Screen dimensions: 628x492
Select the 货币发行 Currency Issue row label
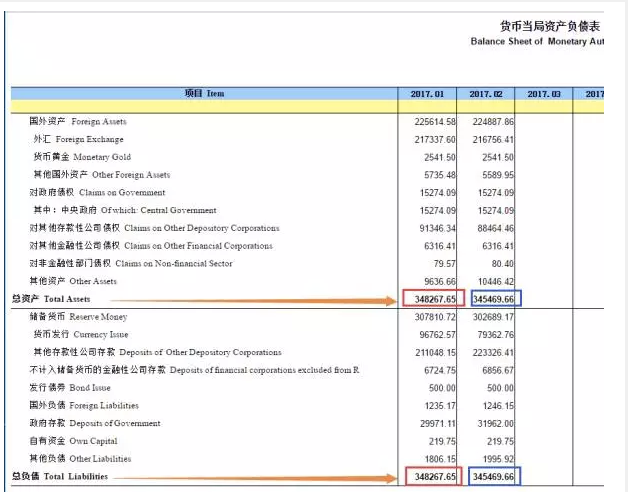pyautogui.click(x=82, y=335)
